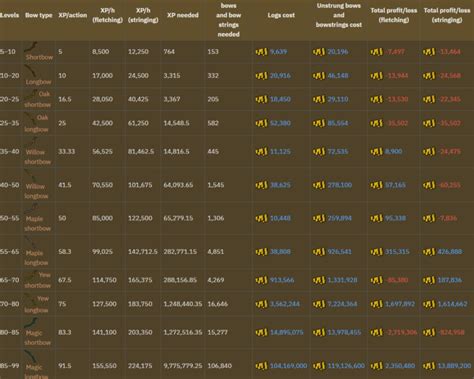Open the Oak shortbow link

[38, 99]
